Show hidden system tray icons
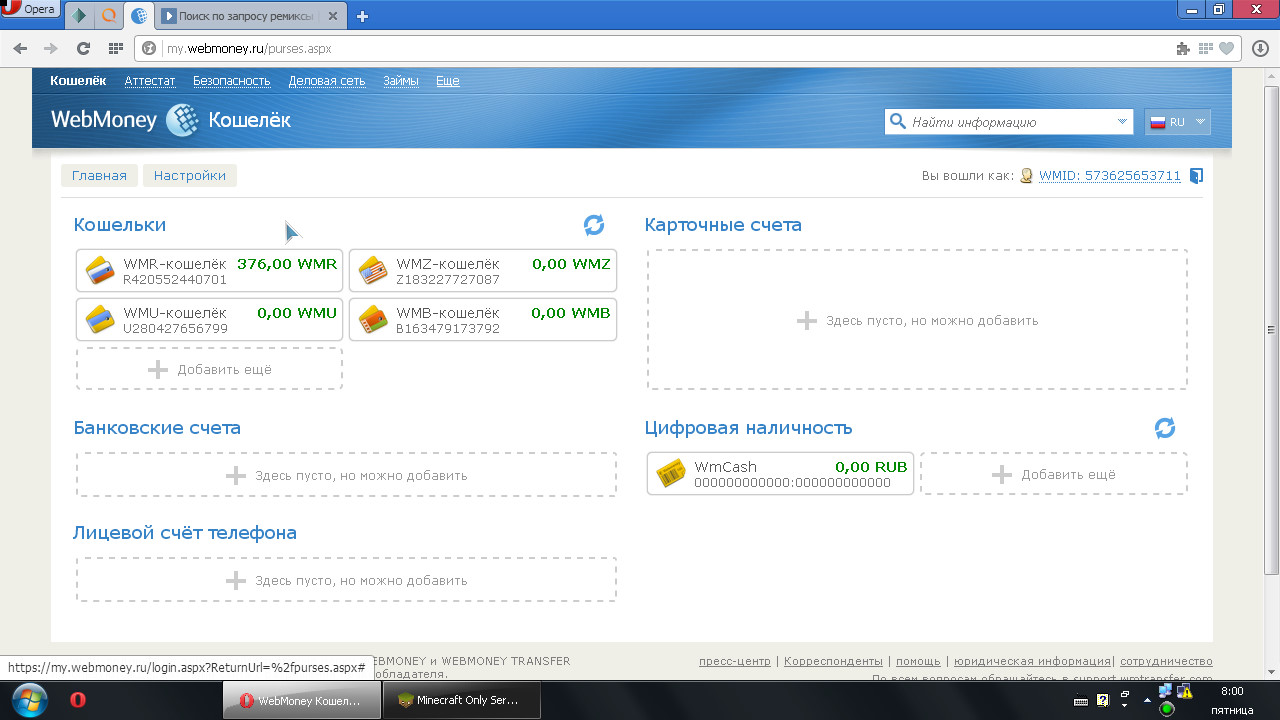This screenshot has height=720, width=1280. [1147, 700]
